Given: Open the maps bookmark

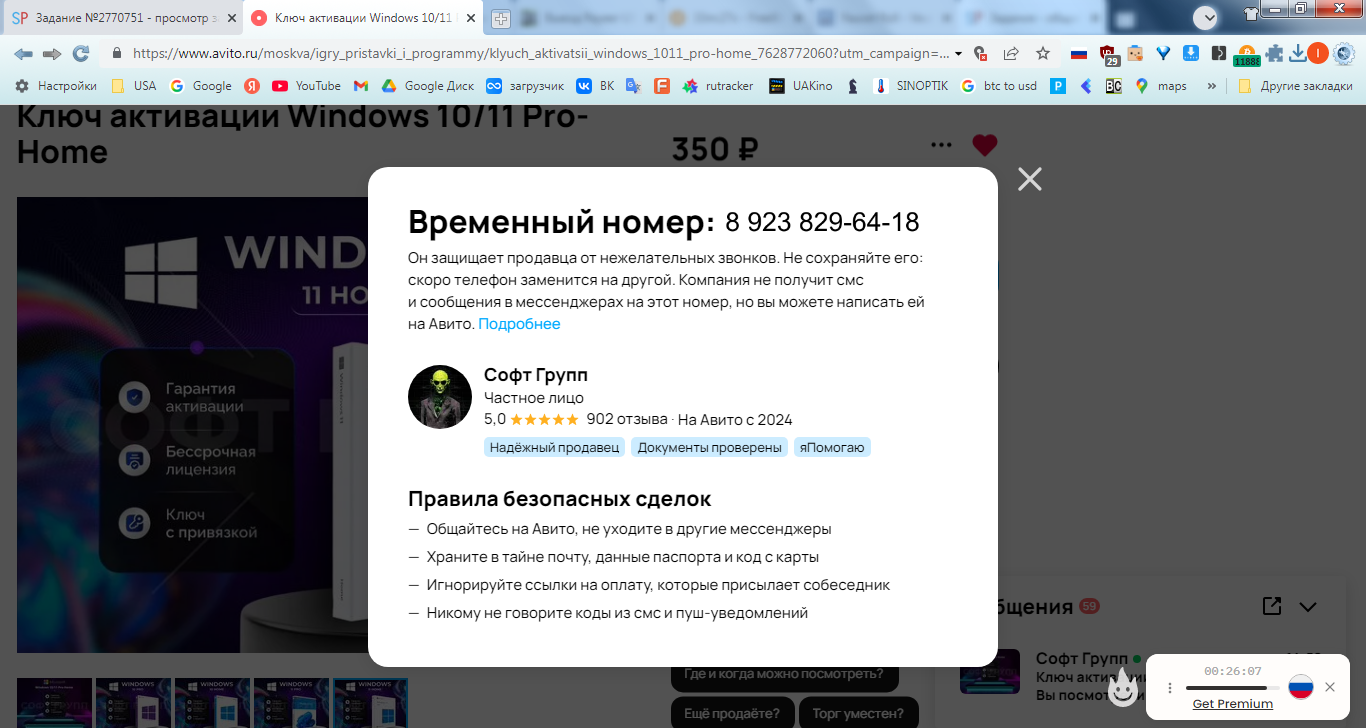Looking at the screenshot, I should (x=1161, y=86).
